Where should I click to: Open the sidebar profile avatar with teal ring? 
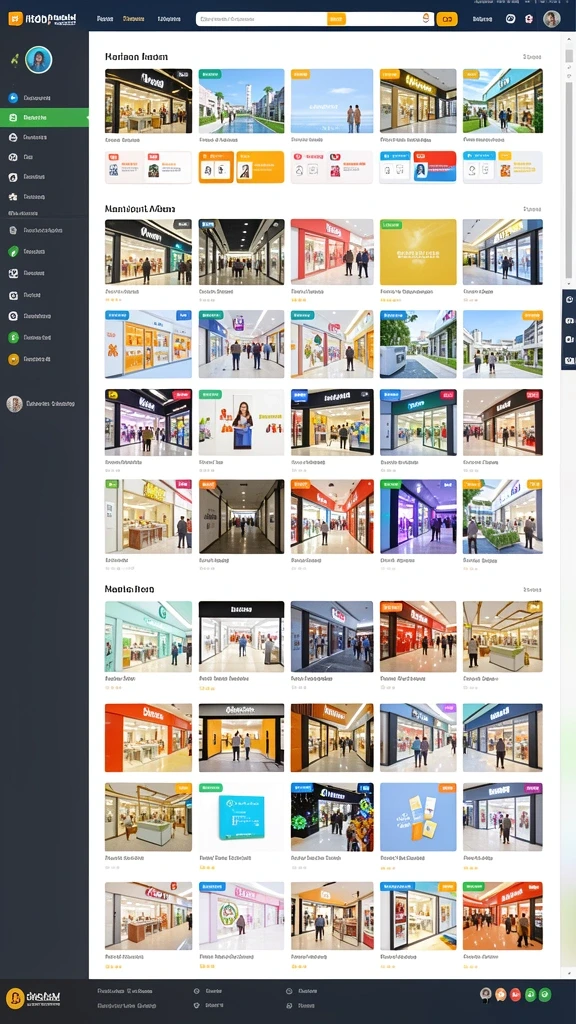click(39, 60)
